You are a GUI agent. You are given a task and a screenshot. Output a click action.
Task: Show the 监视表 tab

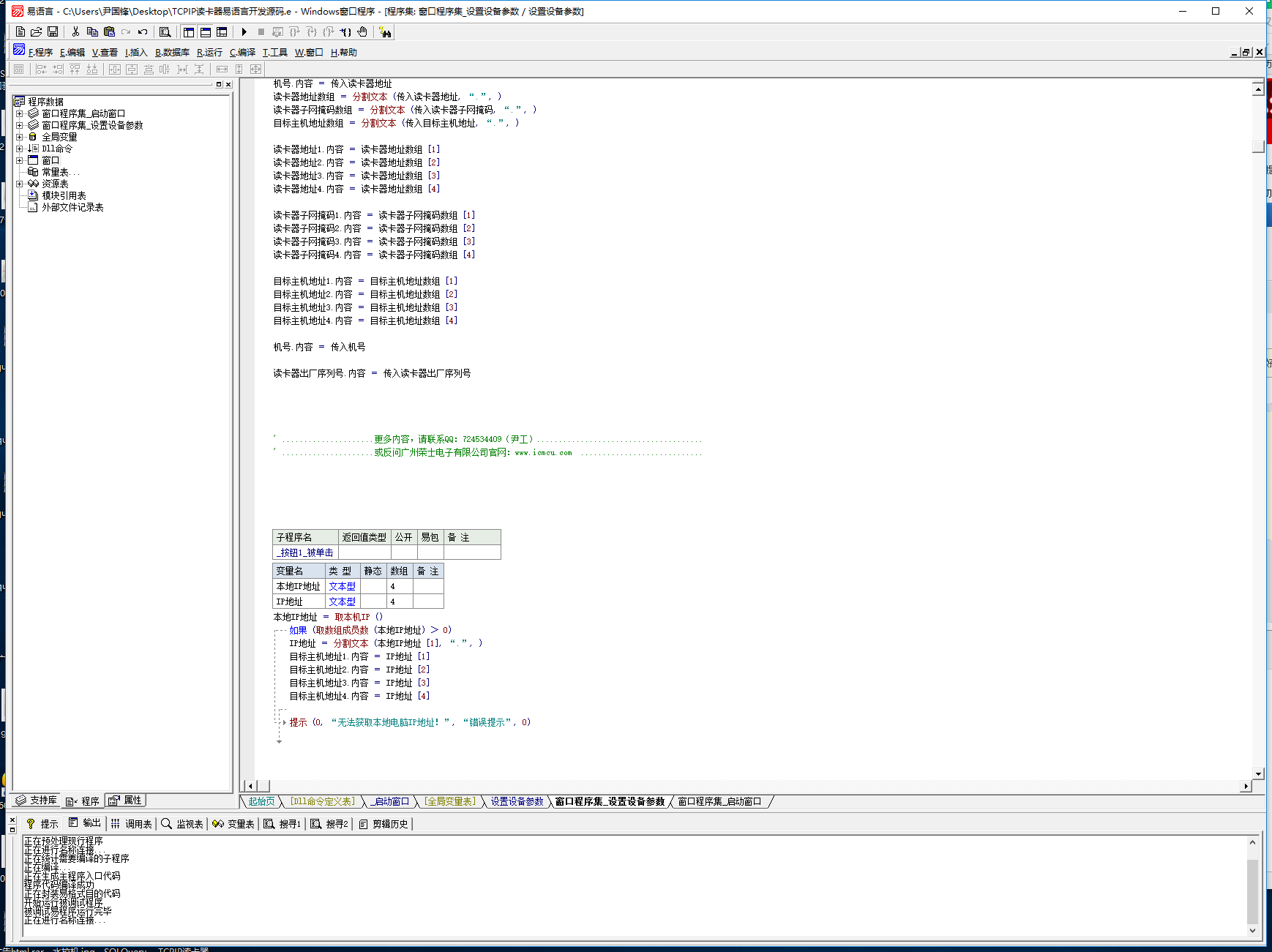pos(182,824)
